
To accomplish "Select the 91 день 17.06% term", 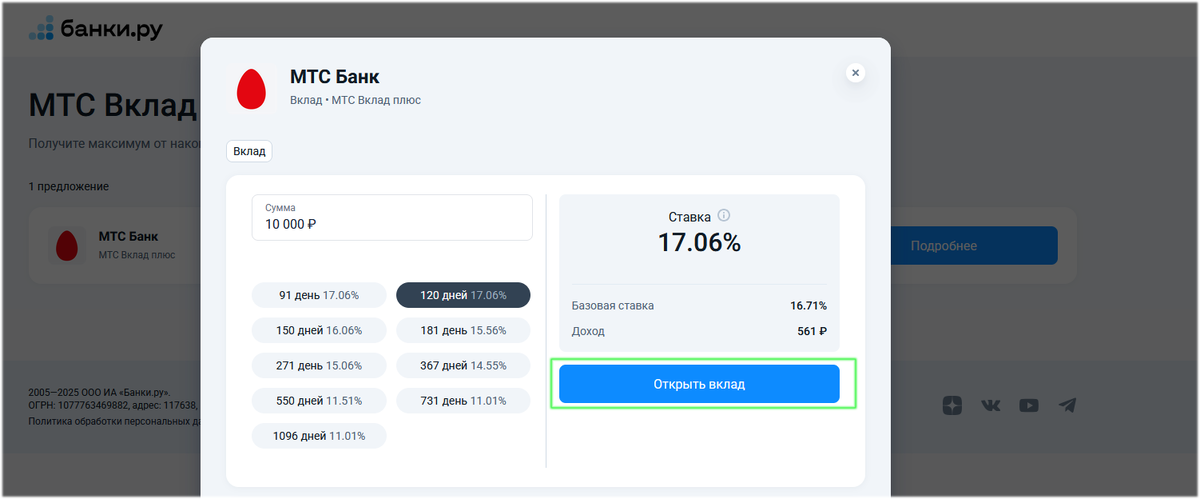I will [319, 295].
